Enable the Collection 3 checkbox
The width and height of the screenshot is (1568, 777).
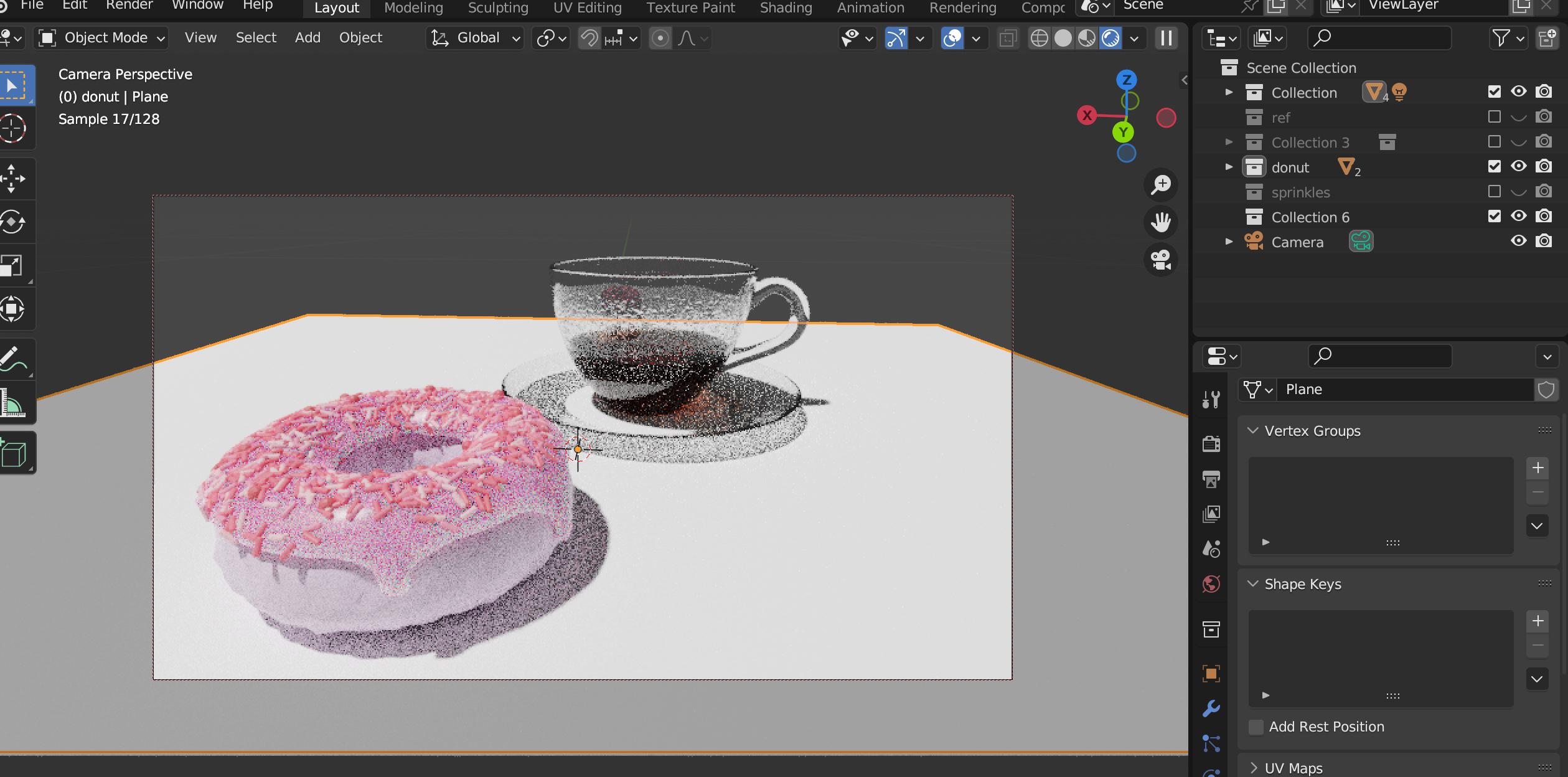click(x=1494, y=142)
